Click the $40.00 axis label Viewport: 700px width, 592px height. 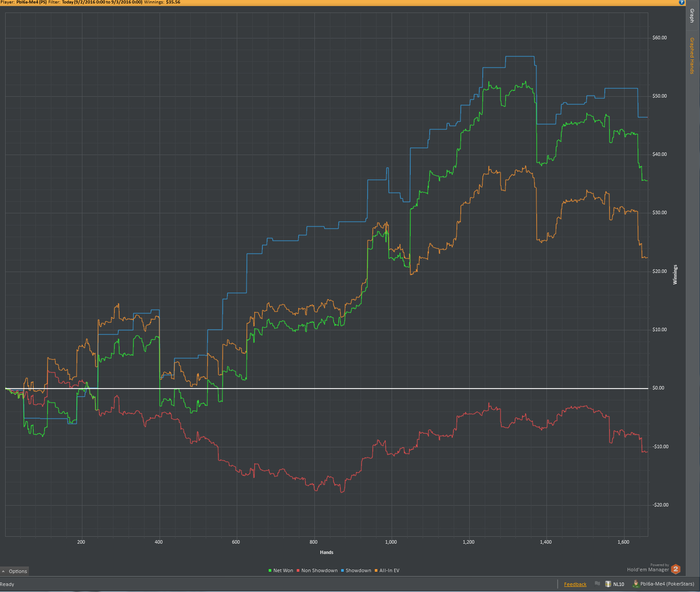coord(659,154)
